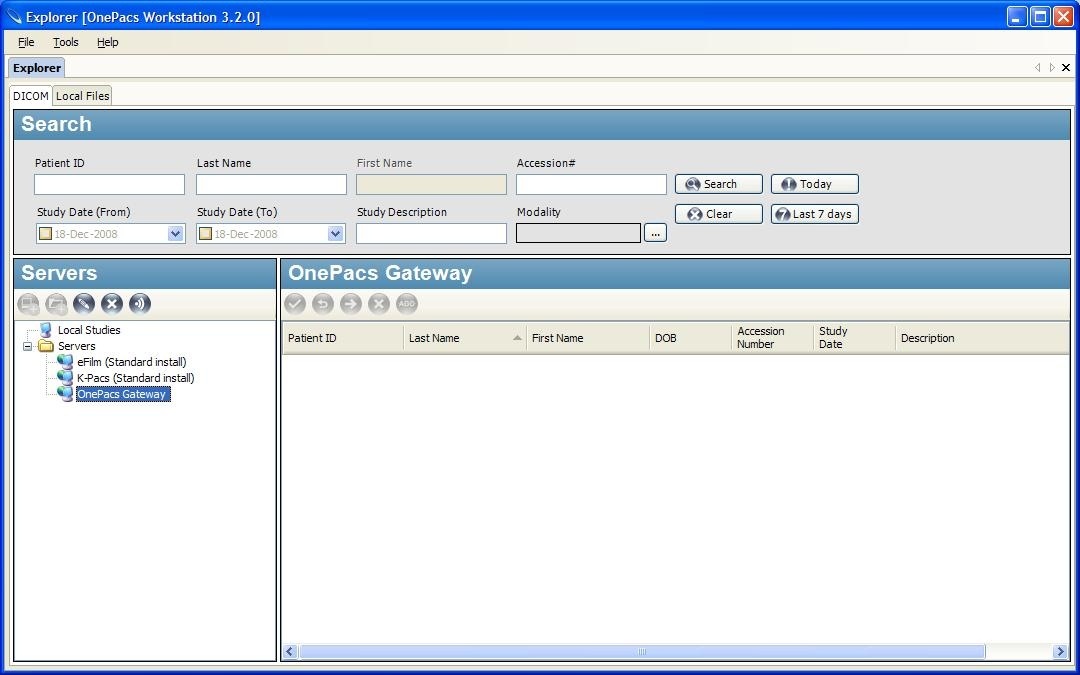This screenshot has height=675, width=1080.
Task: Click the disabled First Name field
Action: [x=431, y=184]
